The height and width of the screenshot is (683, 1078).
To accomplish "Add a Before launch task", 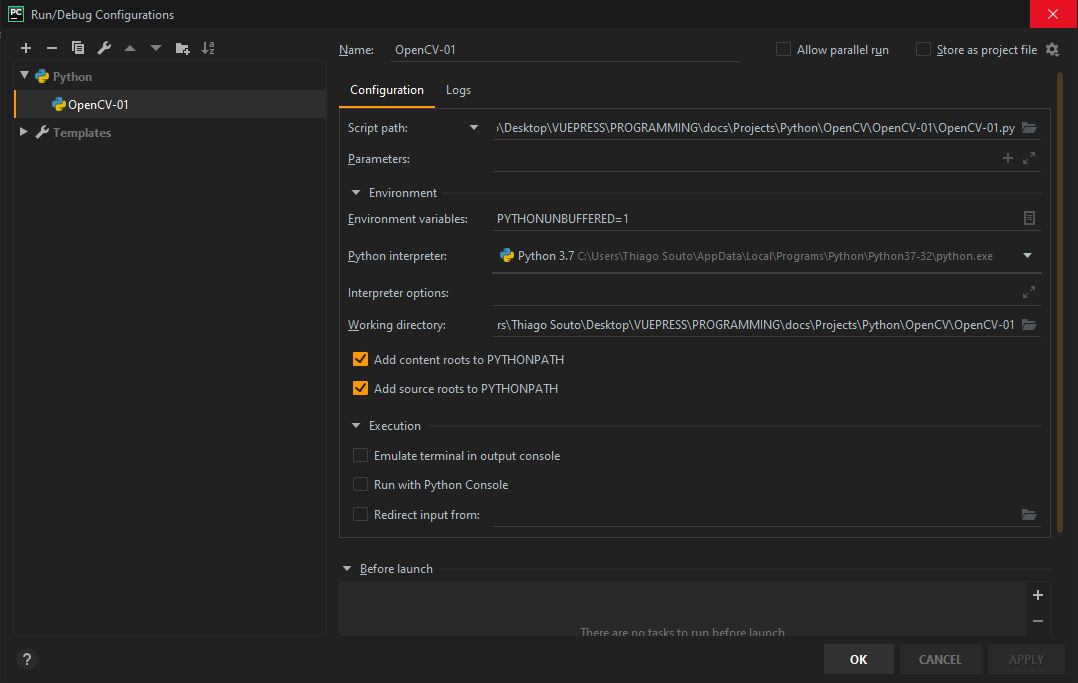I will point(1038,595).
